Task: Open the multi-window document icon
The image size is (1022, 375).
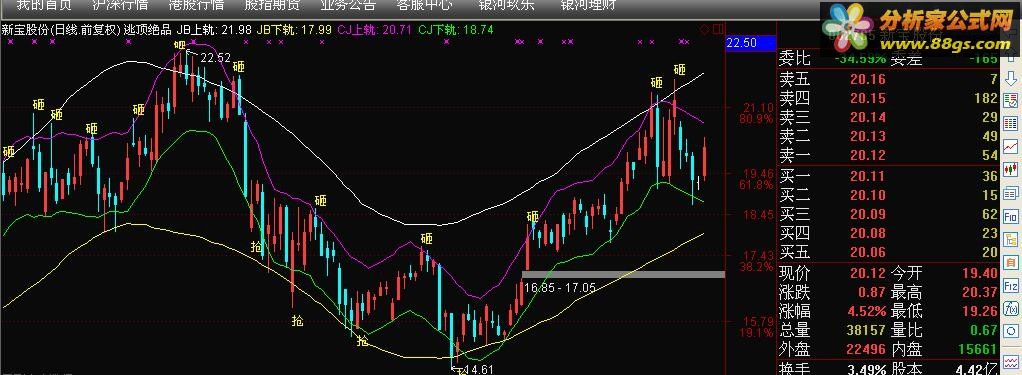Action: pyautogui.click(x=1011, y=193)
